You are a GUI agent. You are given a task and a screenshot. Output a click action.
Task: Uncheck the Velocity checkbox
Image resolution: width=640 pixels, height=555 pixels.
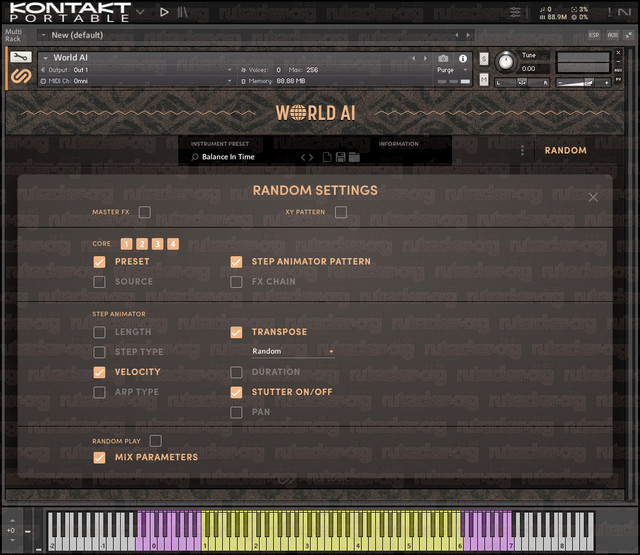(x=99, y=372)
